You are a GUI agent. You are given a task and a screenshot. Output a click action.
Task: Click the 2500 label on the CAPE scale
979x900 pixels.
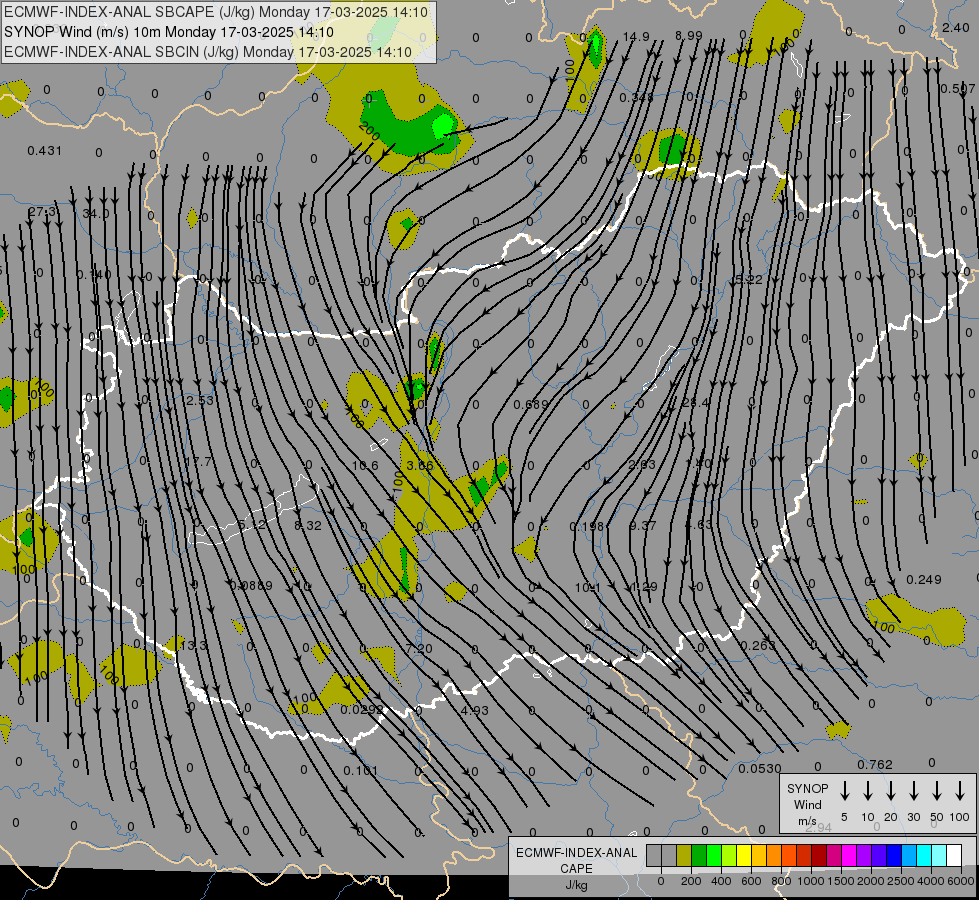point(901,881)
